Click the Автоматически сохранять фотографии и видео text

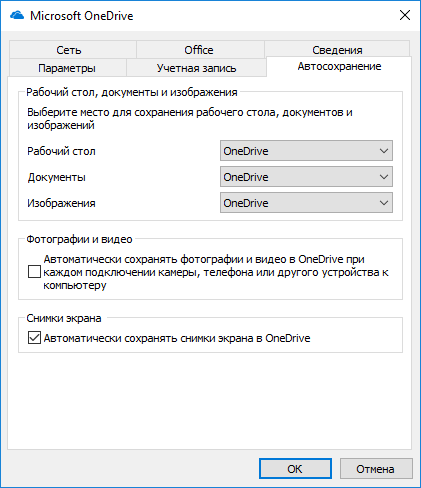216,272
